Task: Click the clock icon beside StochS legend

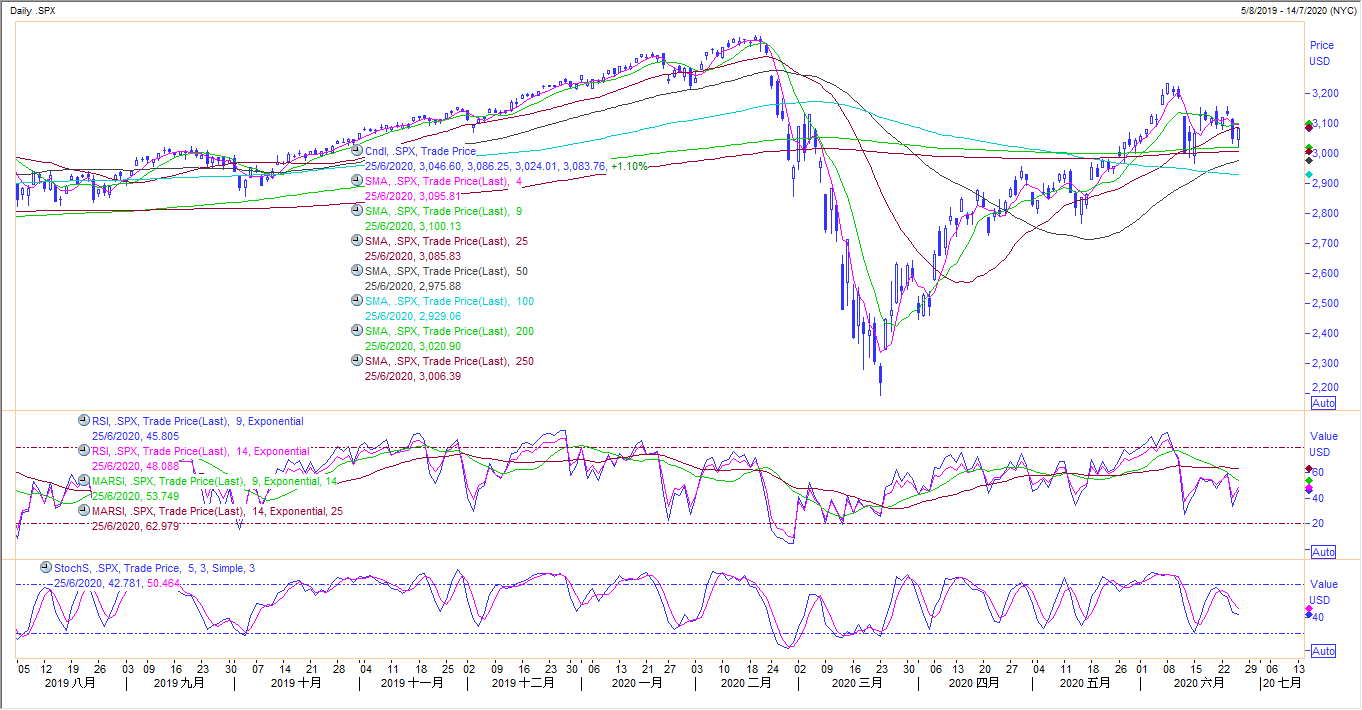Action: (x=46, y=567)
